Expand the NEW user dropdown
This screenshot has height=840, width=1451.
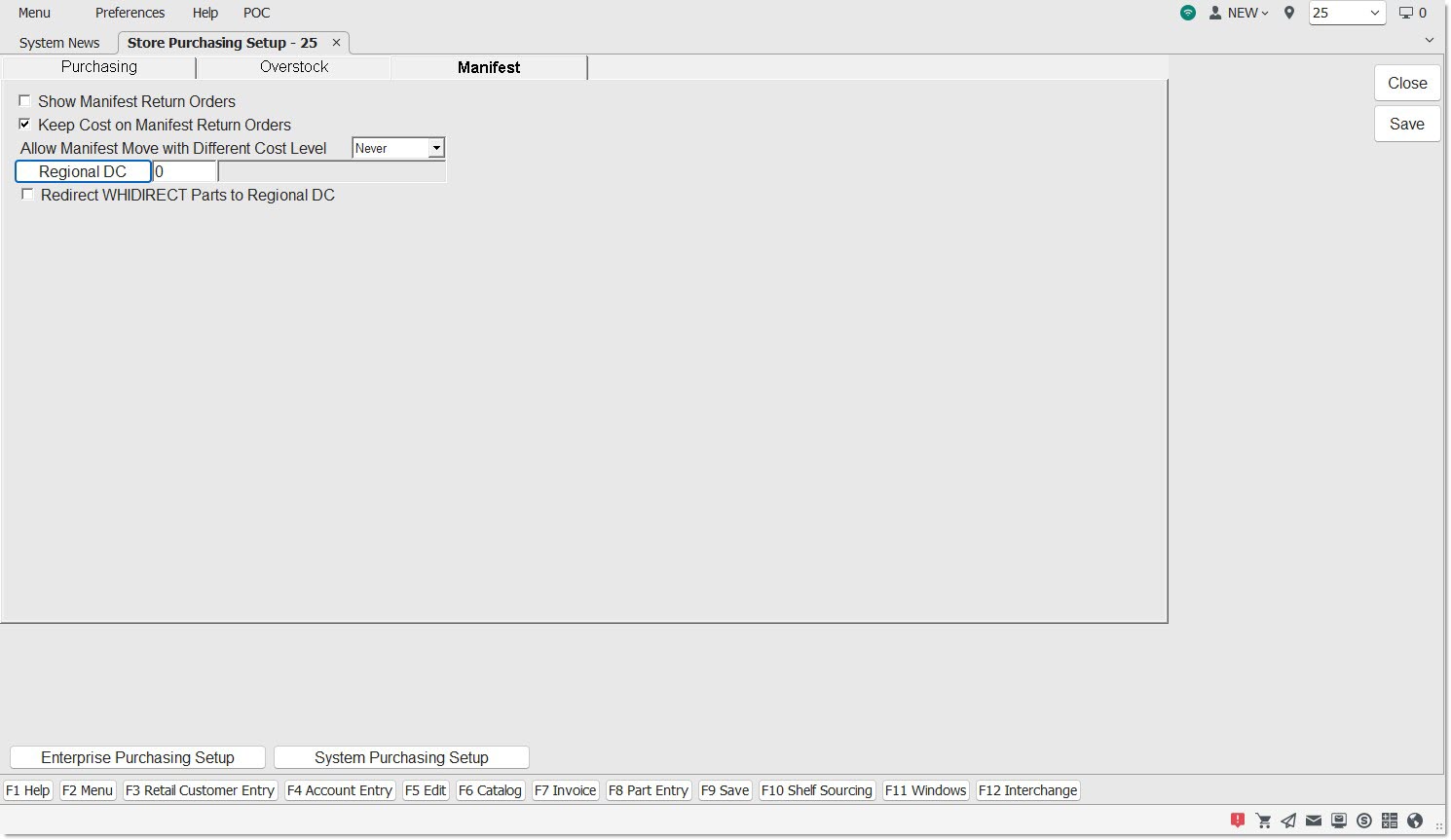1240,13
